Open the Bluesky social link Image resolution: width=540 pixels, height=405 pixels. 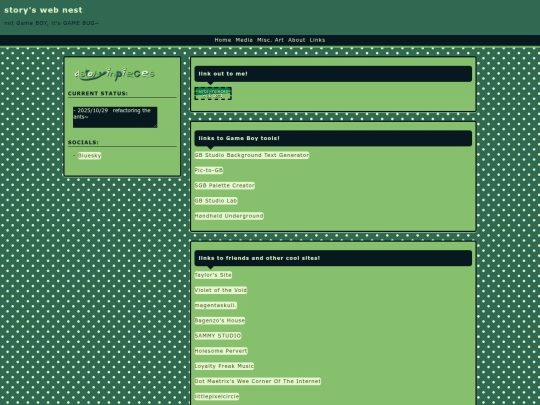pos(90,156)
